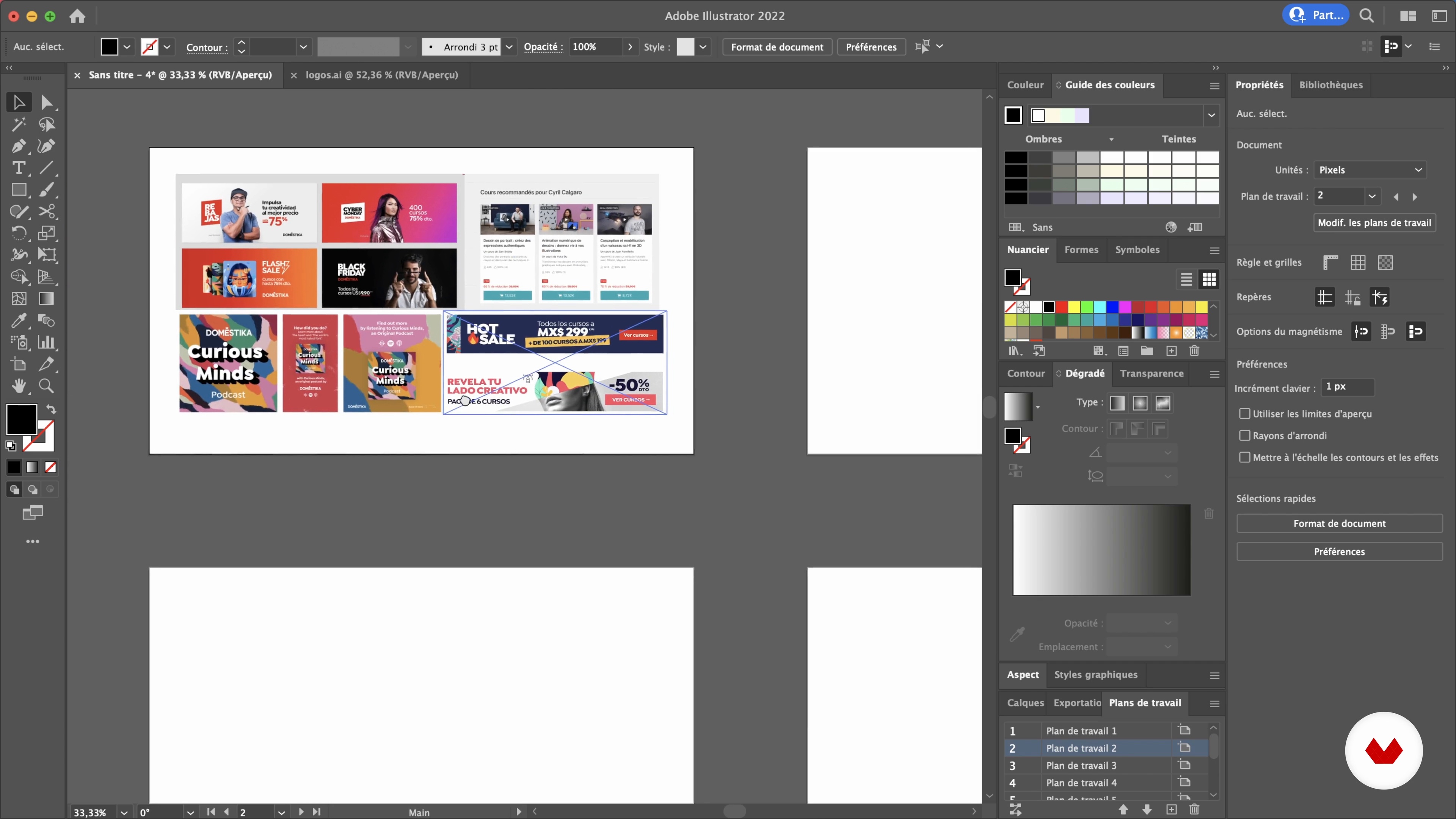1456x819 pixels.
Task: Select the Selection tool arrow
Action: pos(19,102)
